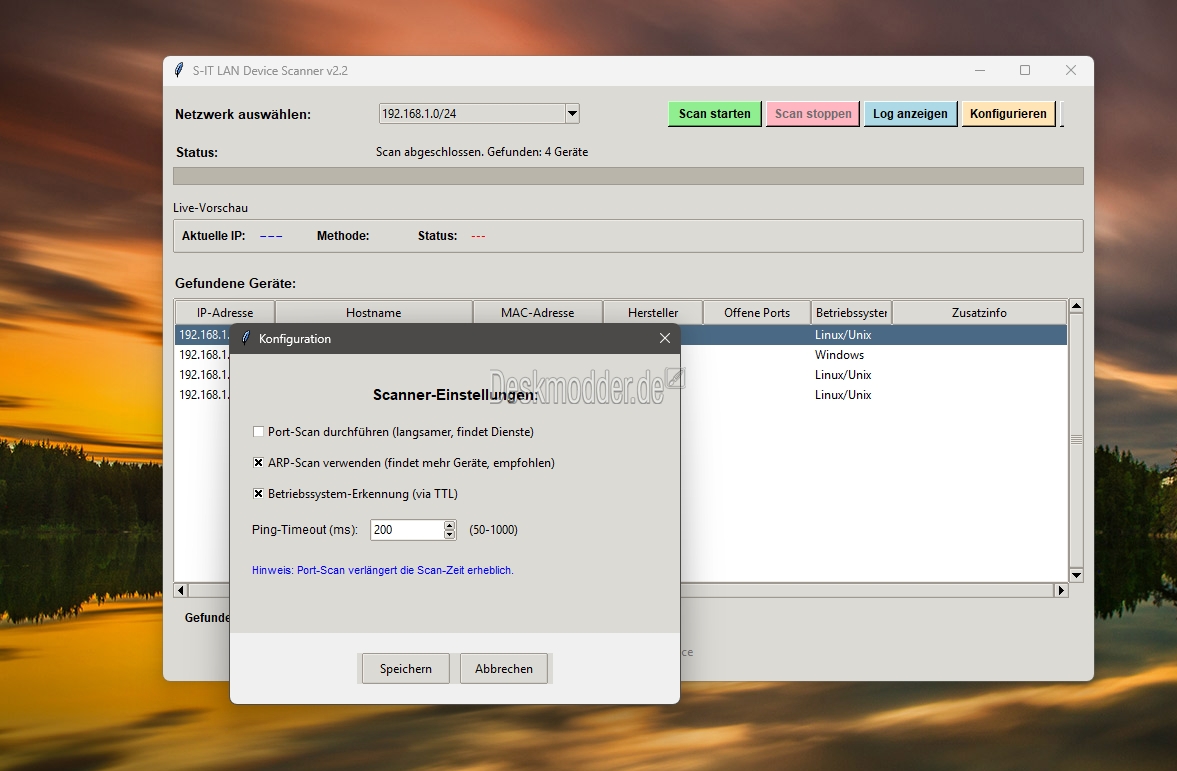Click the Speichern button
The image size is (1177, 771).
[405, 669]
